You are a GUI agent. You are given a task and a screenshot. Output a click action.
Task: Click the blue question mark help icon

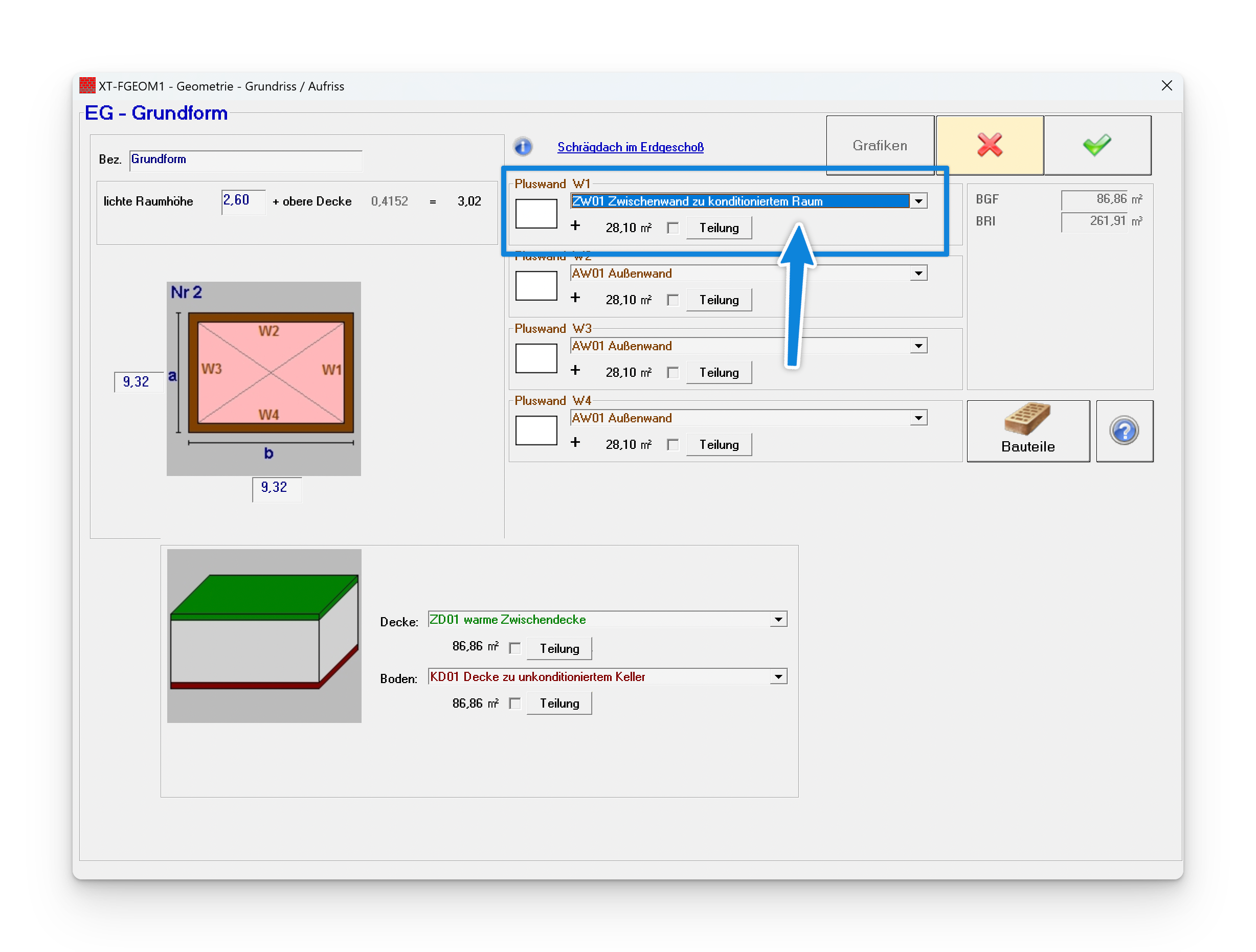1124,431
